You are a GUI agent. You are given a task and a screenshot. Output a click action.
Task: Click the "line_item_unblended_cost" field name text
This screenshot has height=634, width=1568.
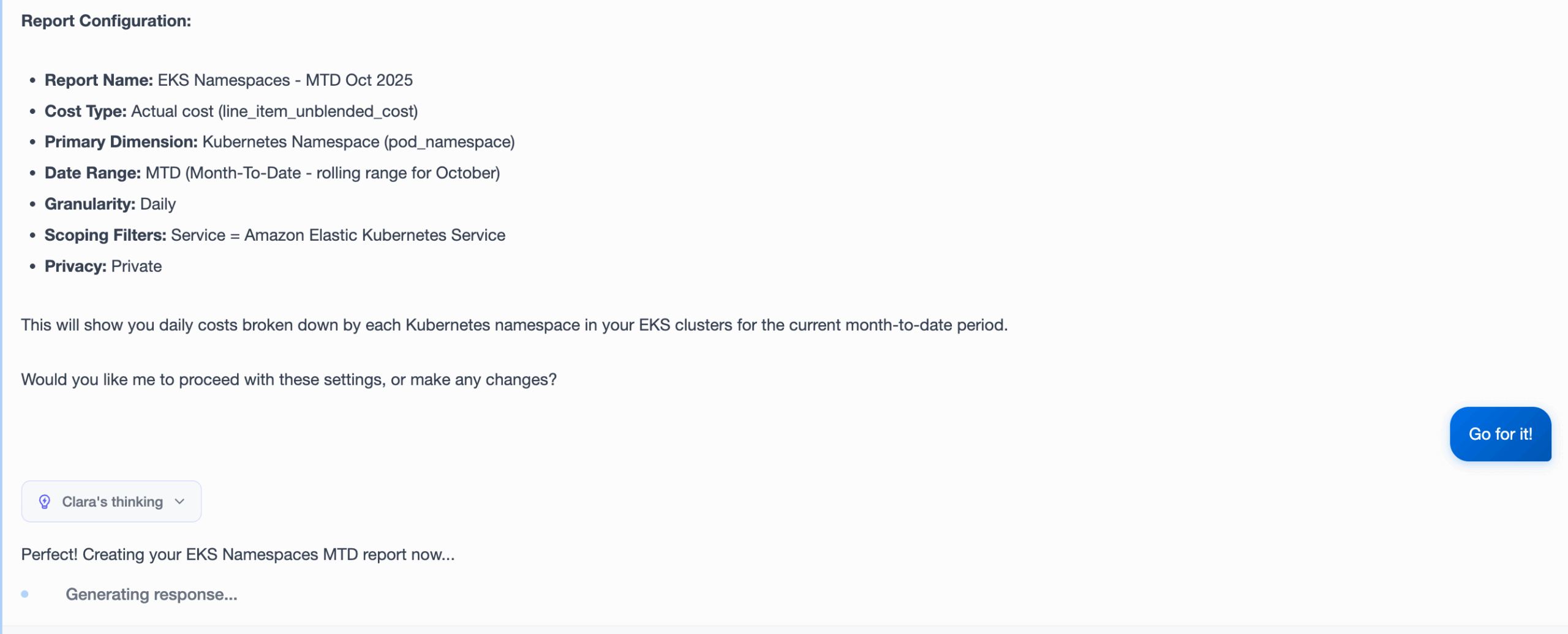pos(318,111)
